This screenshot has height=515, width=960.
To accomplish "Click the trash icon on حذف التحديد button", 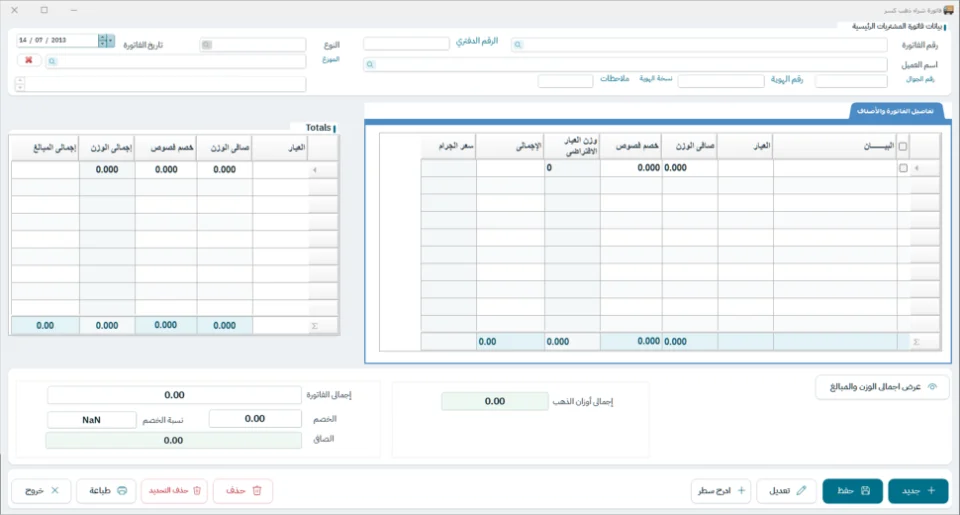I will (197, 491).
